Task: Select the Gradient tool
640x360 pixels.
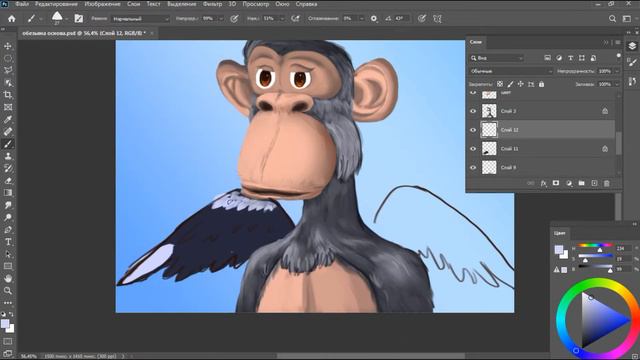Action: click(x=8, y=193)
